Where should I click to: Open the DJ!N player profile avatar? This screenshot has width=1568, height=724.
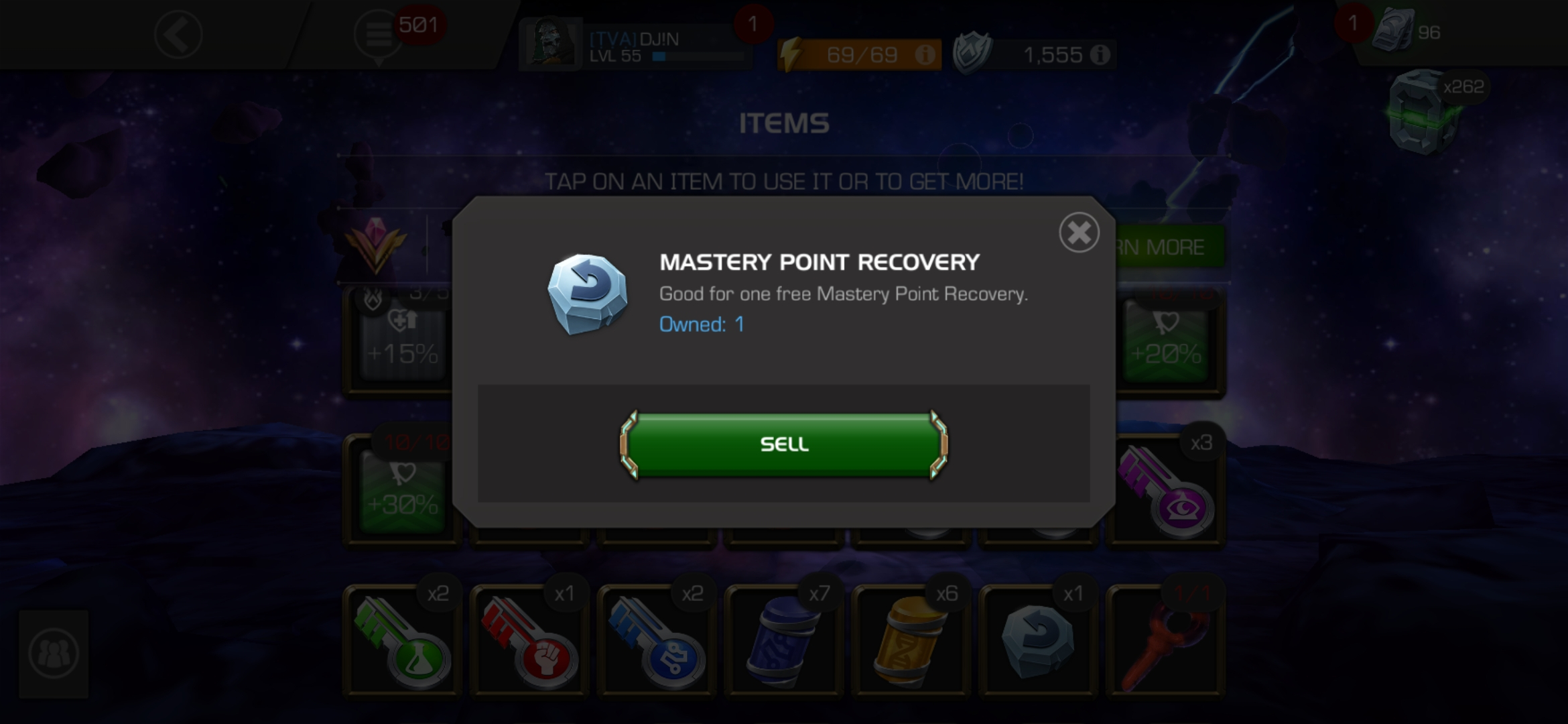click(550, 42)
